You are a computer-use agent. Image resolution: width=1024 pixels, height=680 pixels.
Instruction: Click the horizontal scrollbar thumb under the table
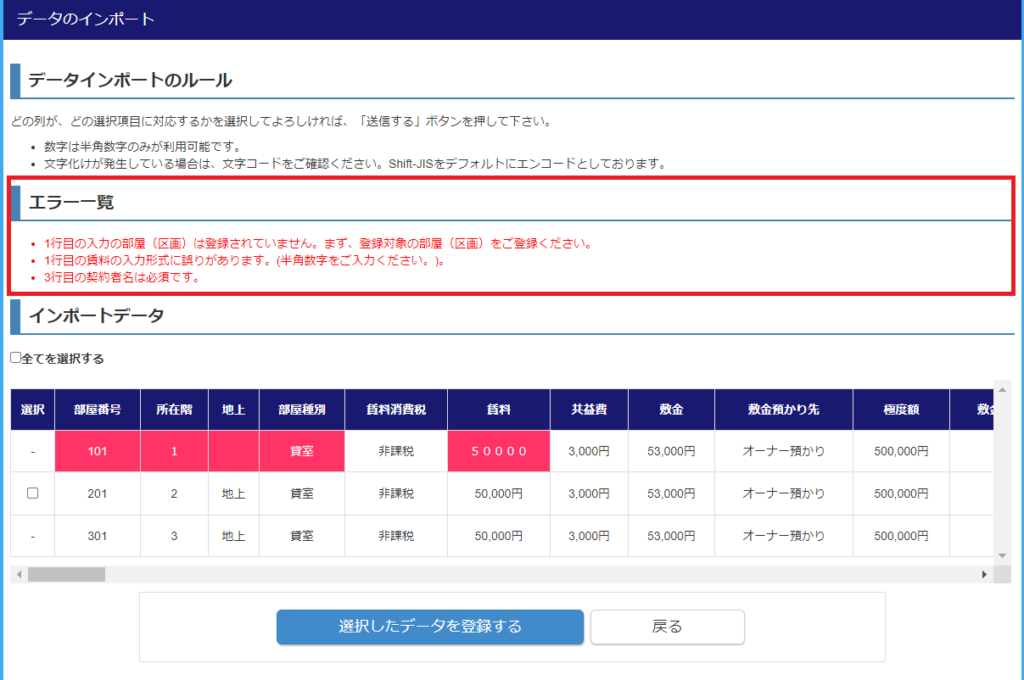(x=66, y=574)
